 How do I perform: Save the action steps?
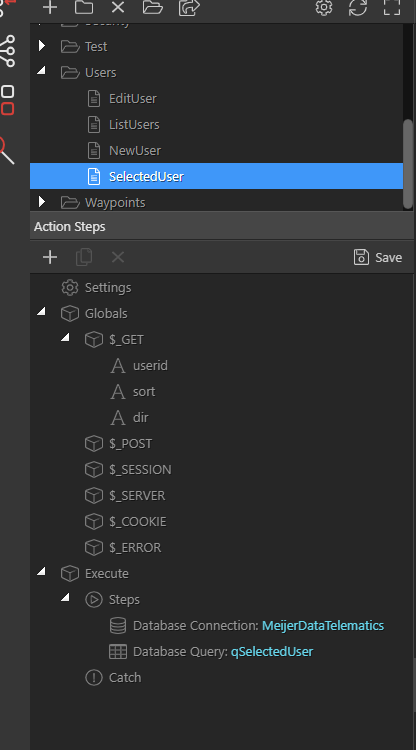coord(378,257)
